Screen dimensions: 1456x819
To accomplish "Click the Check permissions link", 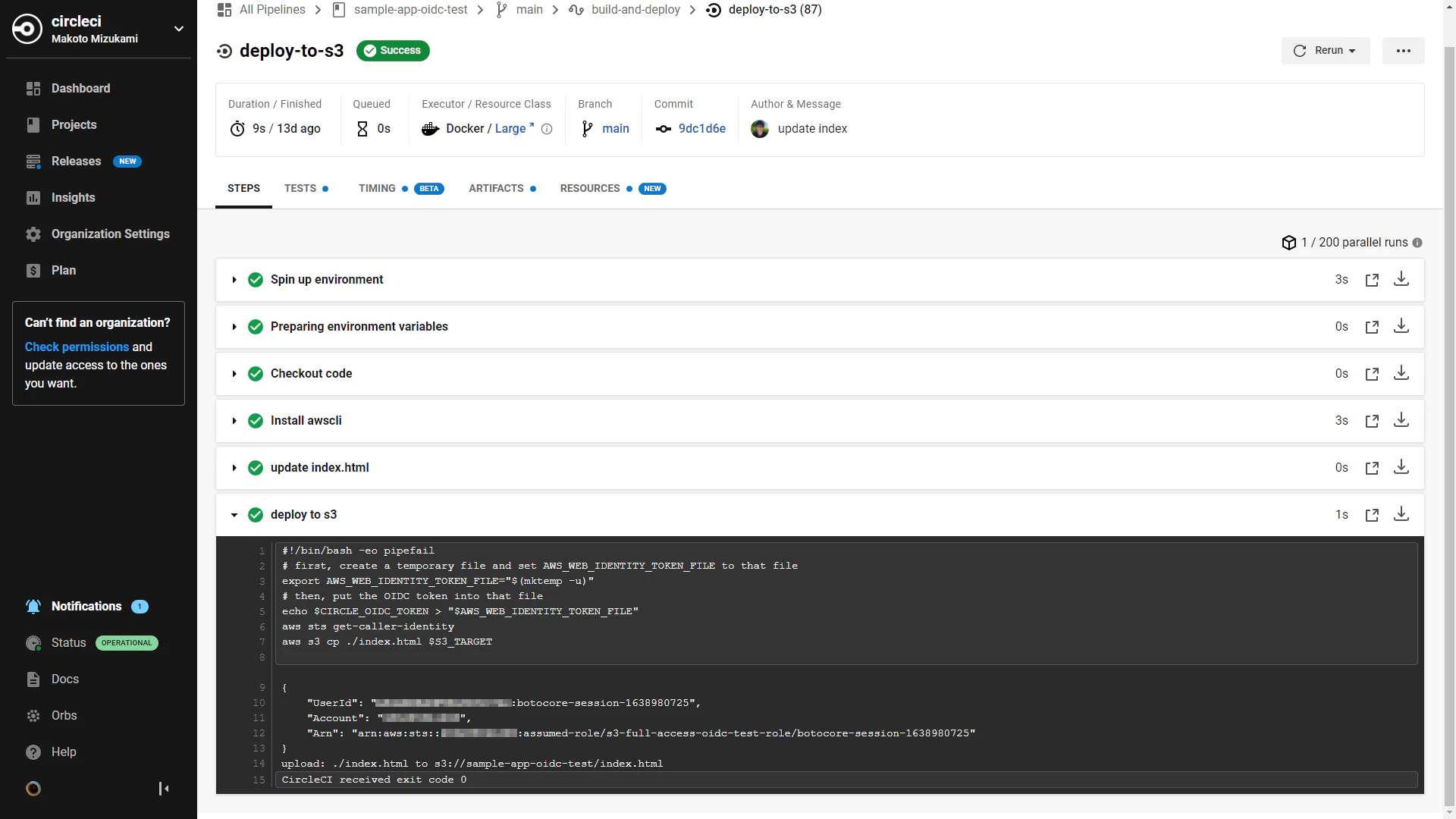I will tap(77, 347).
